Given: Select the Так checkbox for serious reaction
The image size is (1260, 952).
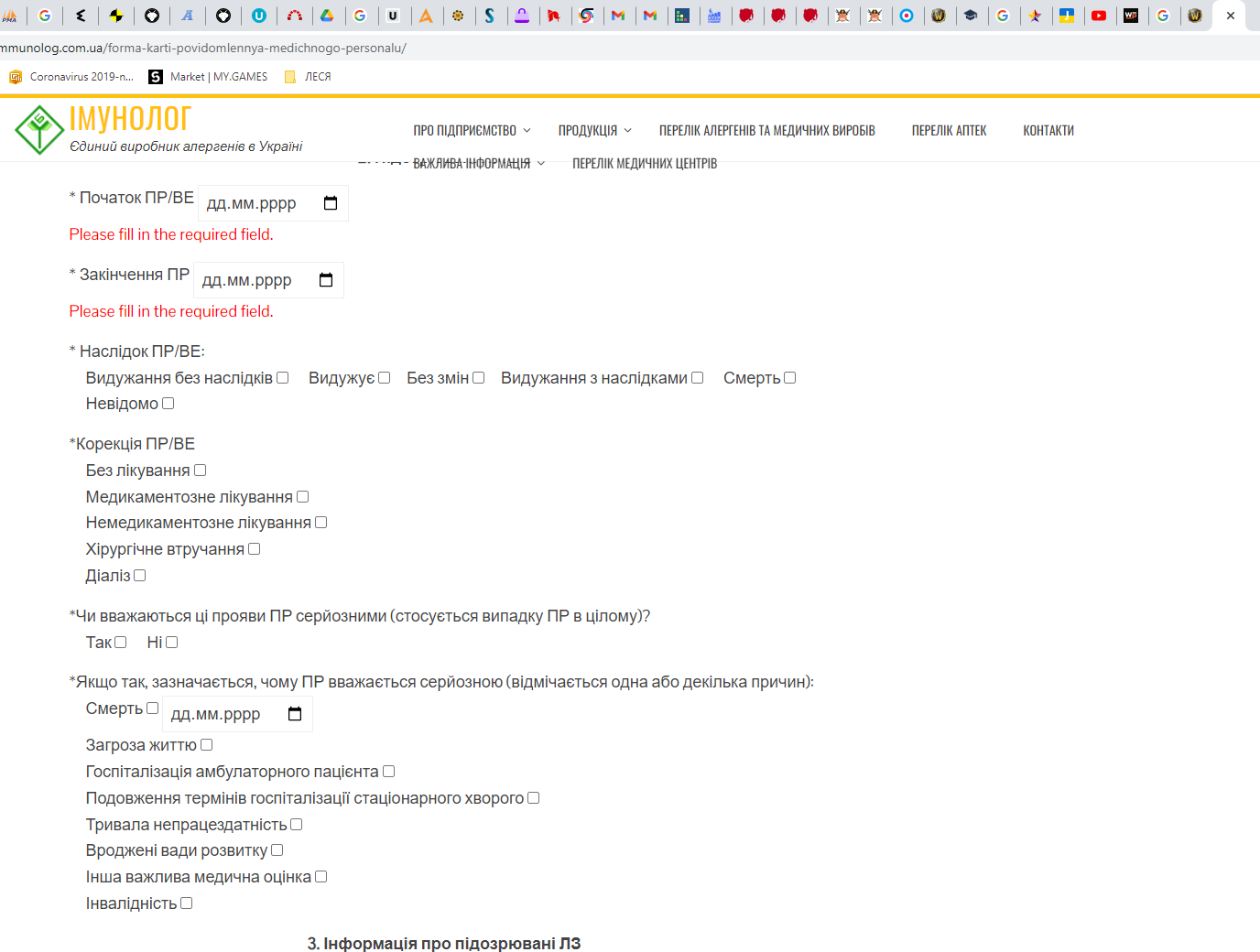Looking at the screenshot, I should click(x=121, y=643).
